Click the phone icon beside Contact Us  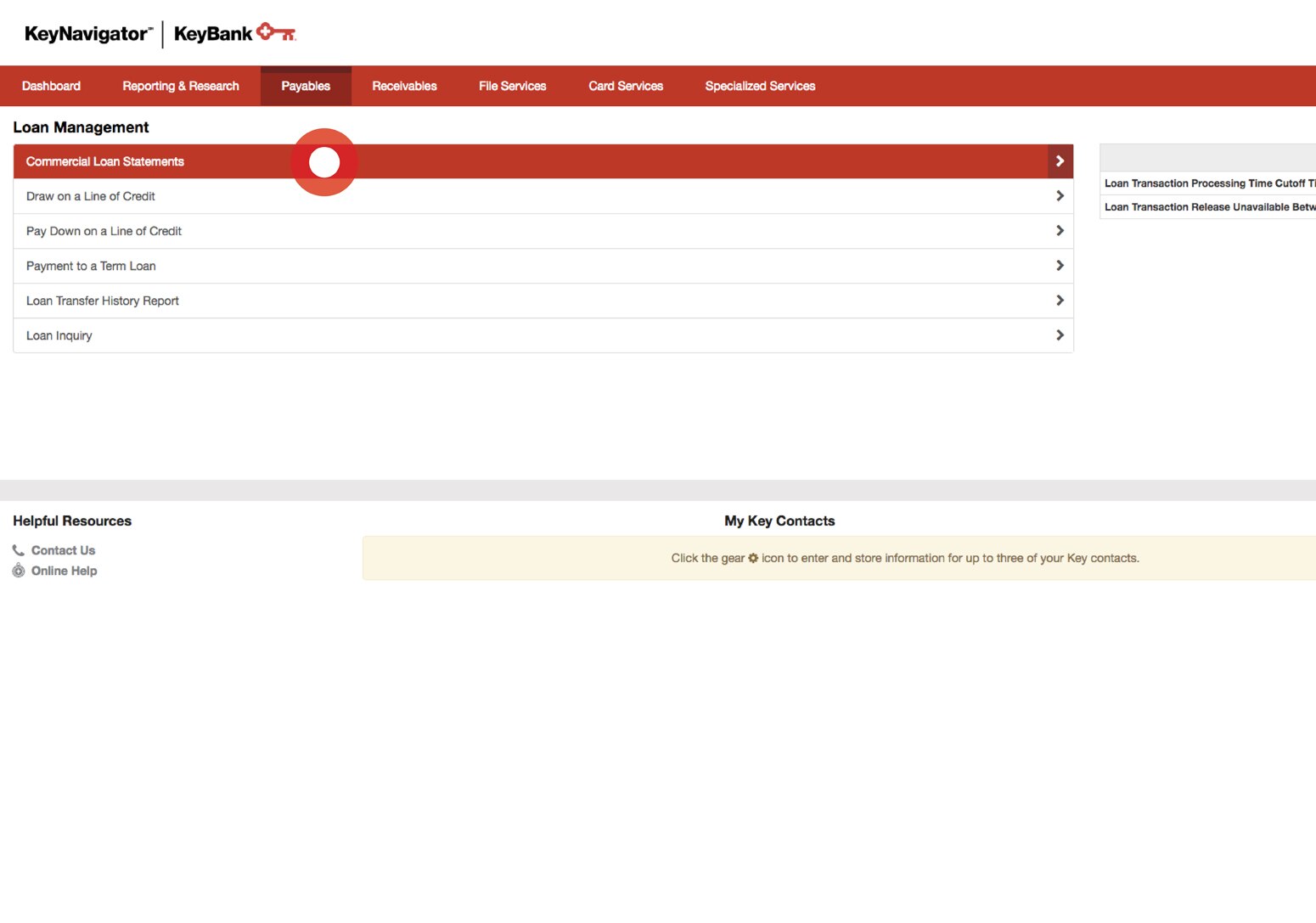tap(18, 550)
